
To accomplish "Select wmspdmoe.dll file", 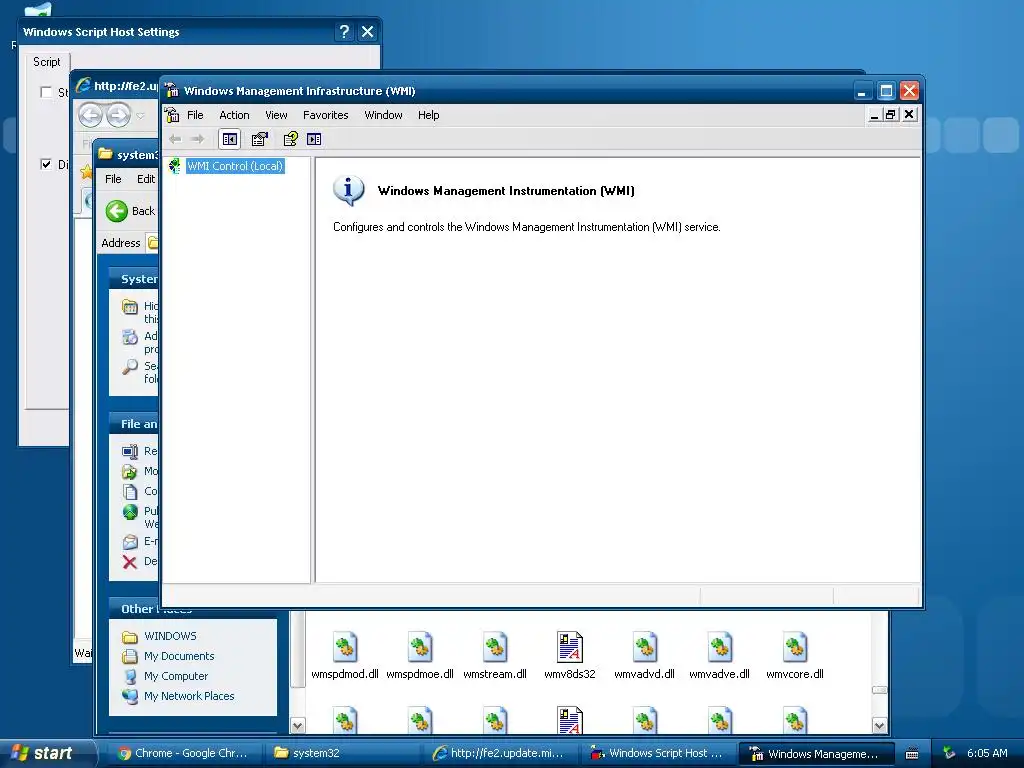I will (x=420, y=656).
